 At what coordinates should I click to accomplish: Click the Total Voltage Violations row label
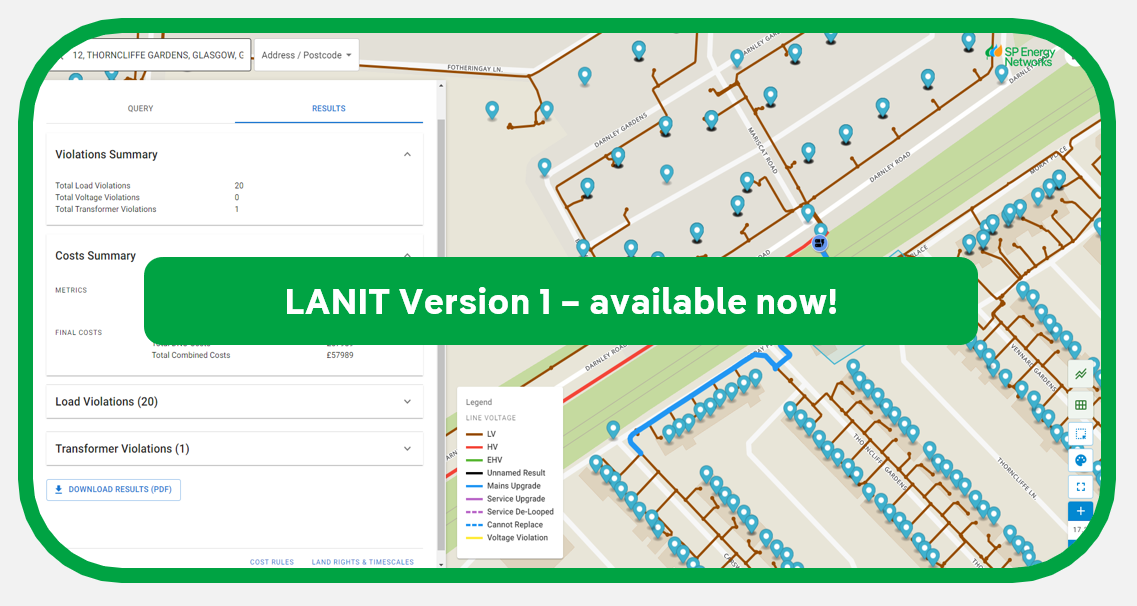[x=97, y=197]
